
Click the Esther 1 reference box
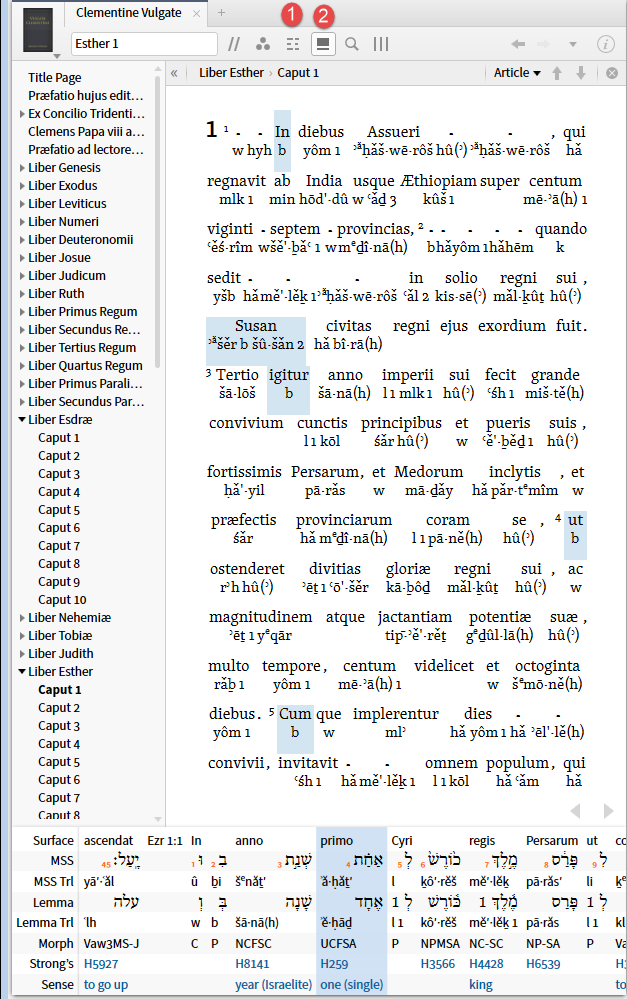click(x=144, y=44)
